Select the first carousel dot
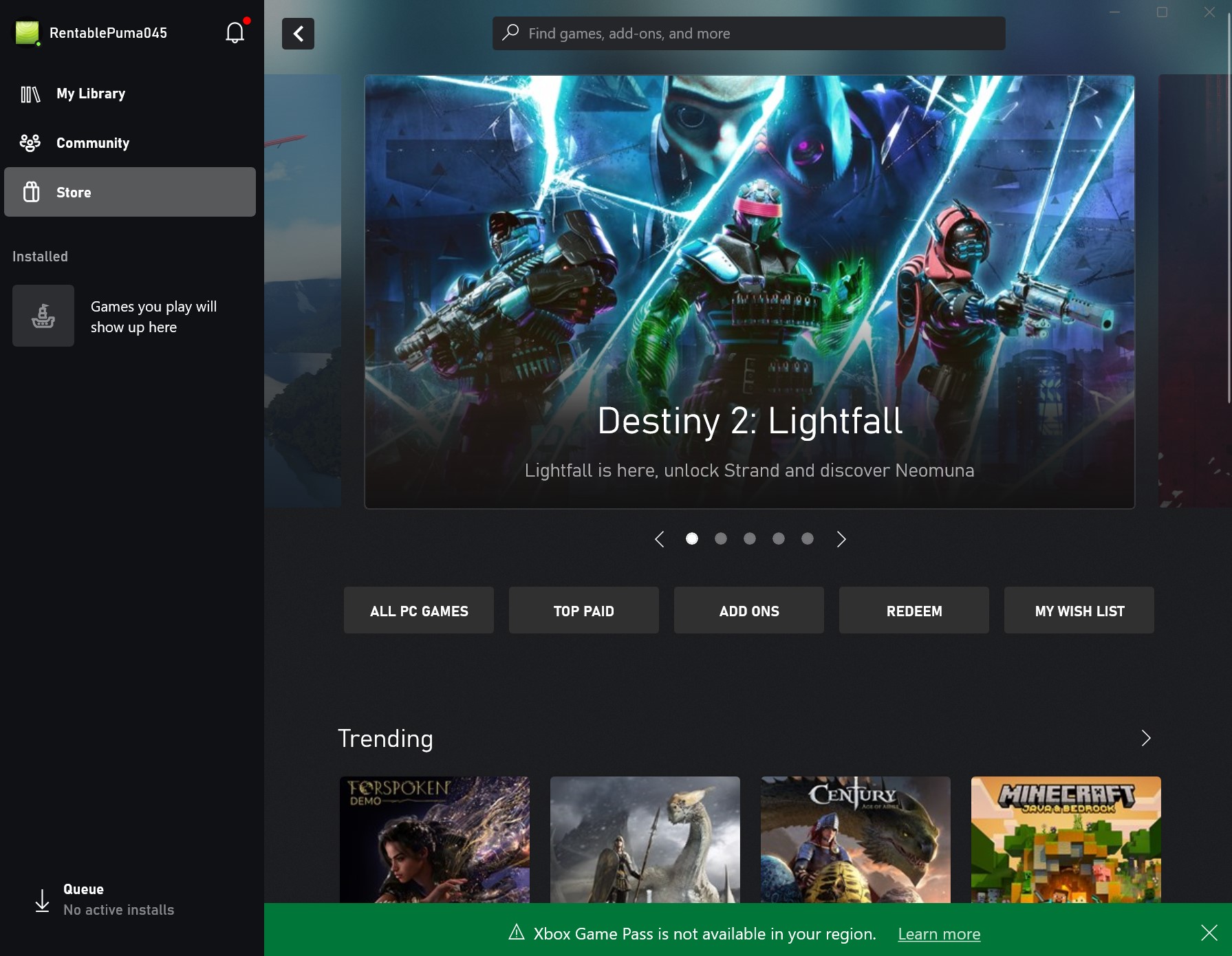 click(692, 539)
